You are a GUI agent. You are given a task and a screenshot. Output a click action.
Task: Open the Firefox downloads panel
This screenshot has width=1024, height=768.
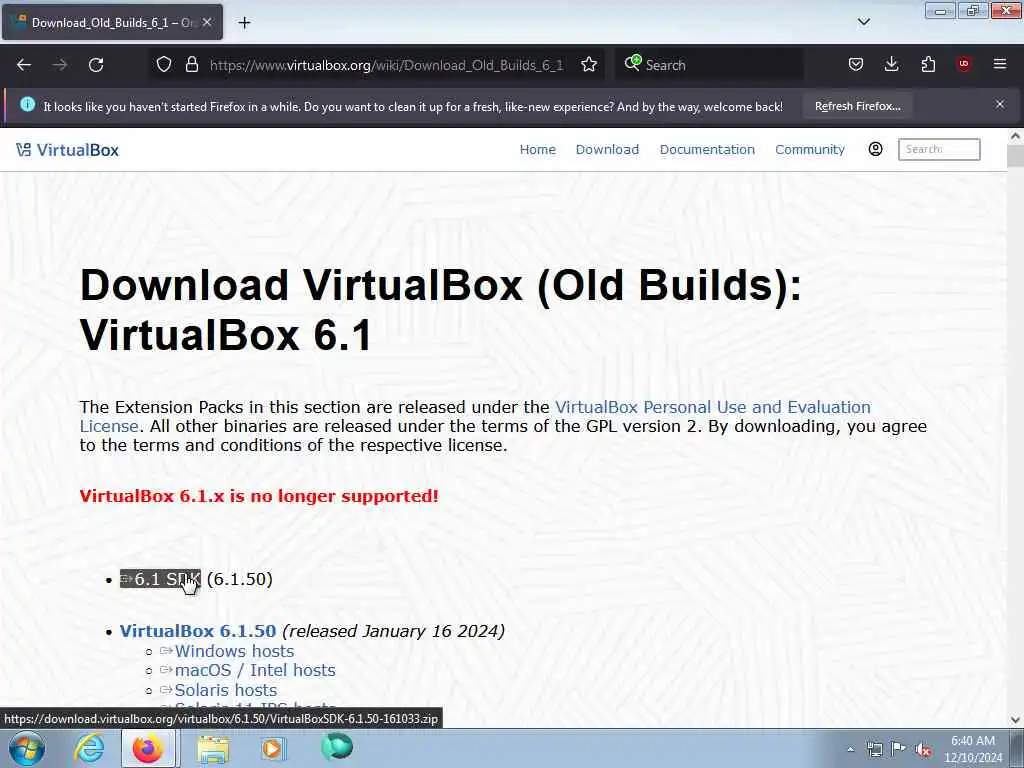pyautogui.click(x=891, y=64)
